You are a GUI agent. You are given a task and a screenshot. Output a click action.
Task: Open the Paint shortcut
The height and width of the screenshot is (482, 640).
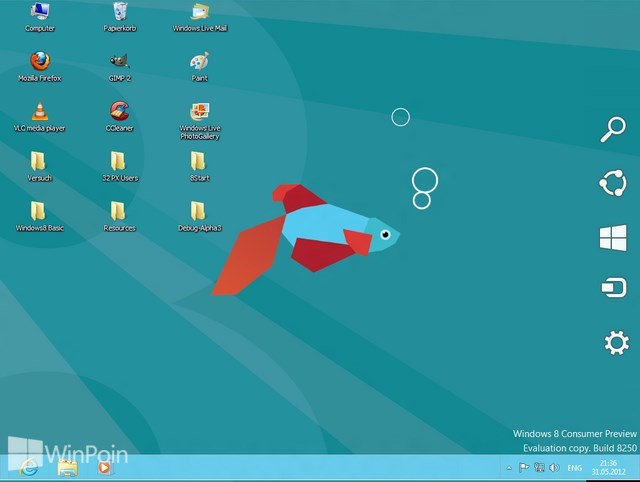point(200,67)
